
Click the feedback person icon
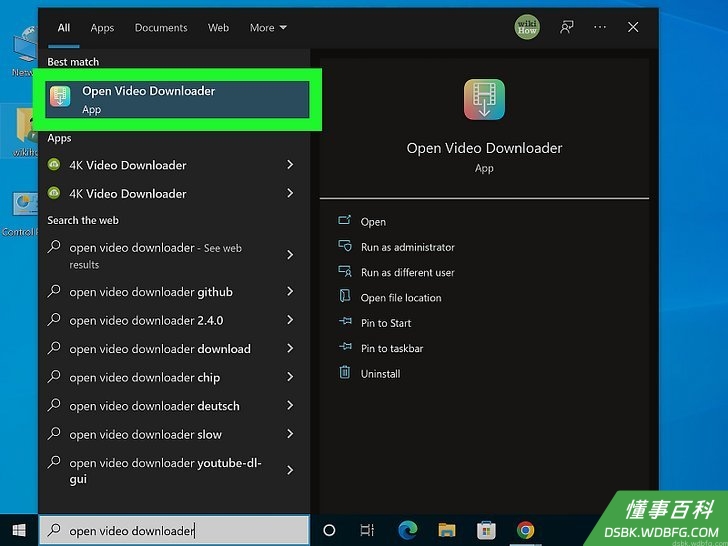click(566, 27)
